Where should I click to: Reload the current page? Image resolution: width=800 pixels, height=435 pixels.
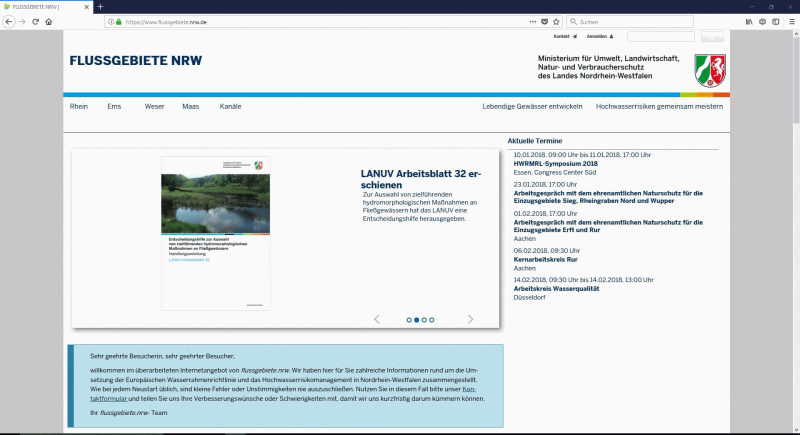tap(35, 22)
